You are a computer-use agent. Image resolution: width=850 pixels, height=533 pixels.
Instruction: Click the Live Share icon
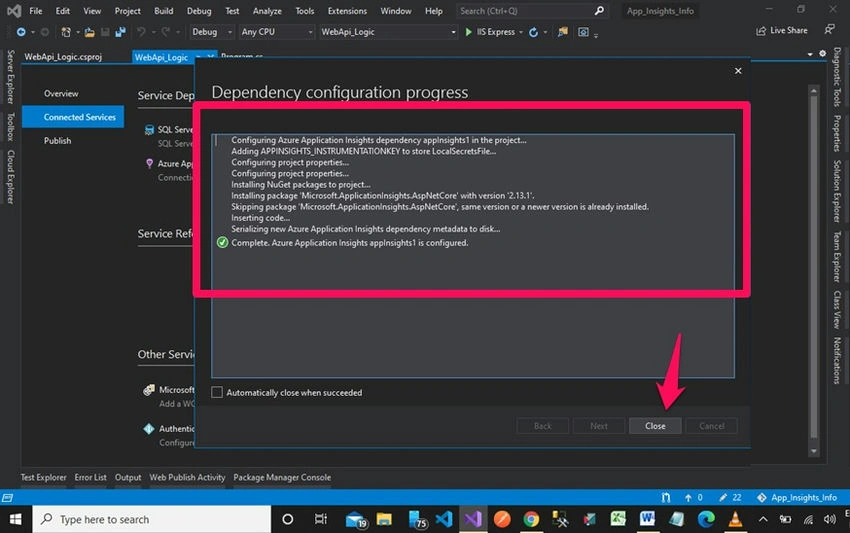pos(761,31)
